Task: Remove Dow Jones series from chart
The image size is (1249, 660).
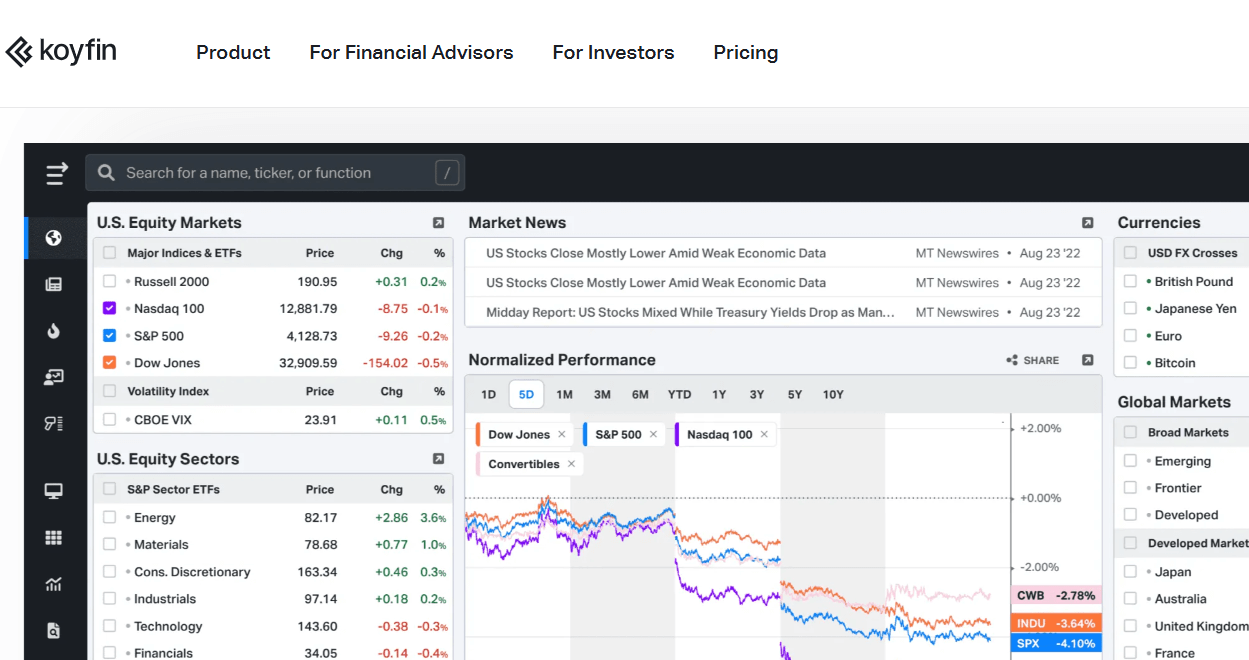Action: (562, 434)
